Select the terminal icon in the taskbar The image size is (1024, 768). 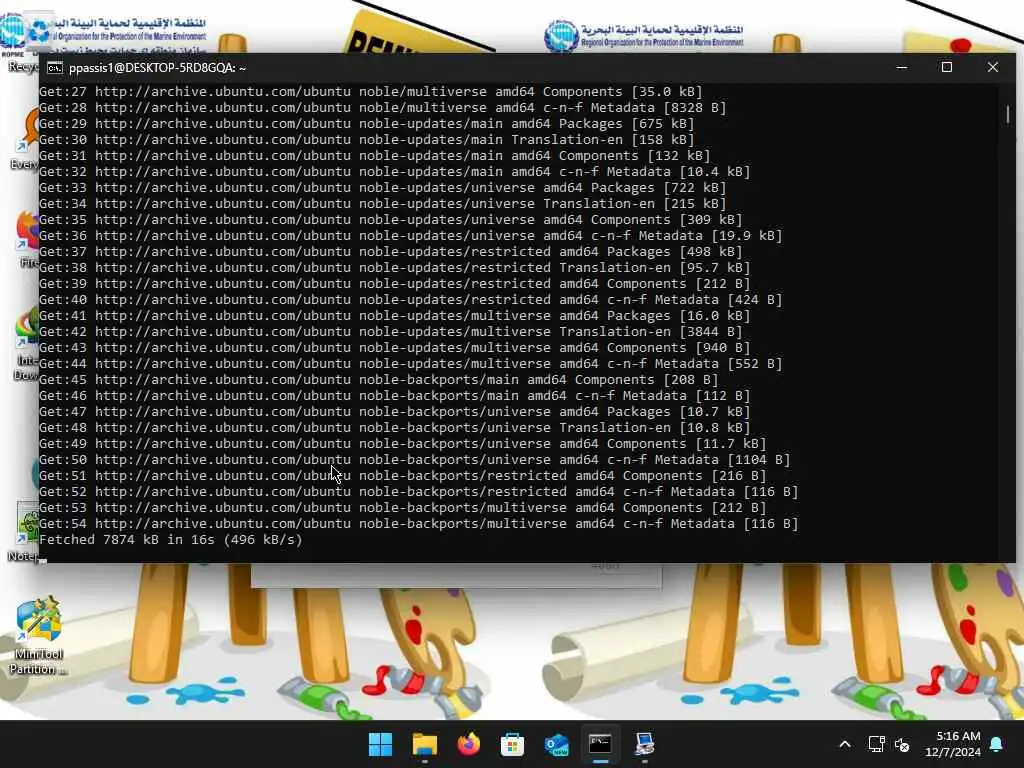click(x=600, y=744)
